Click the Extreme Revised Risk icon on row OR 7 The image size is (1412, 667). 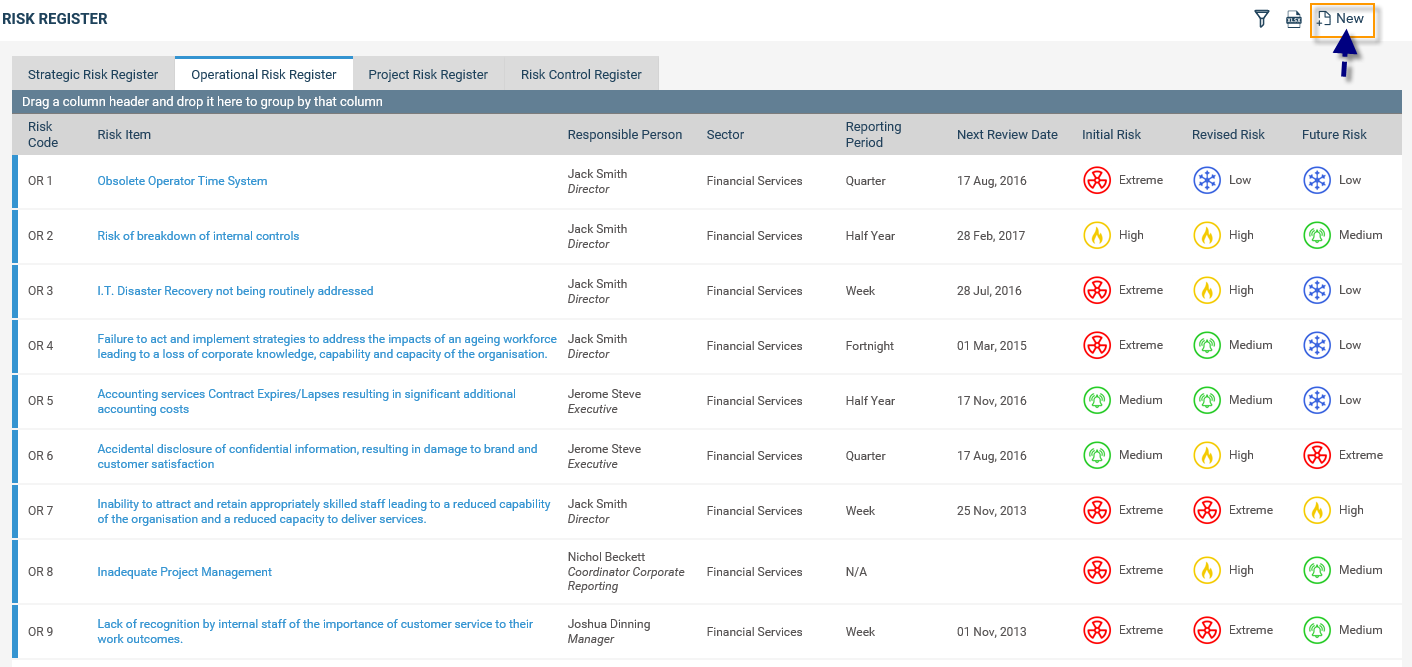1207,510
